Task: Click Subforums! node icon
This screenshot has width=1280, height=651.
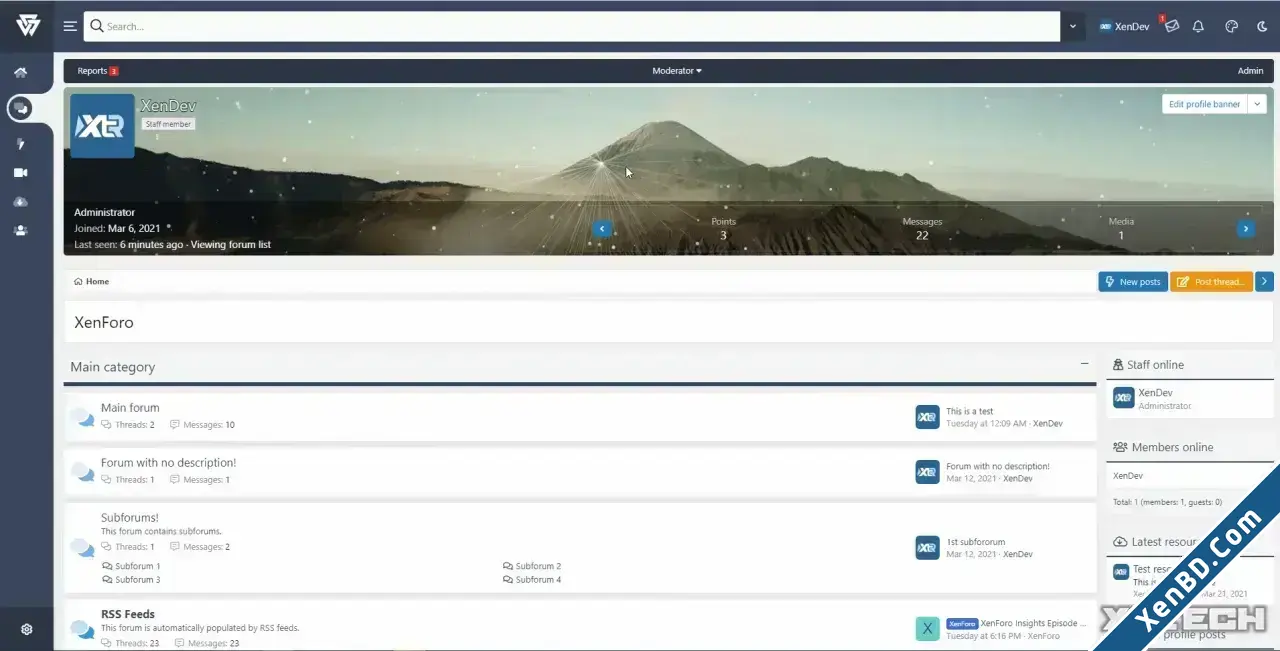Action: click(x=82, y=547)
